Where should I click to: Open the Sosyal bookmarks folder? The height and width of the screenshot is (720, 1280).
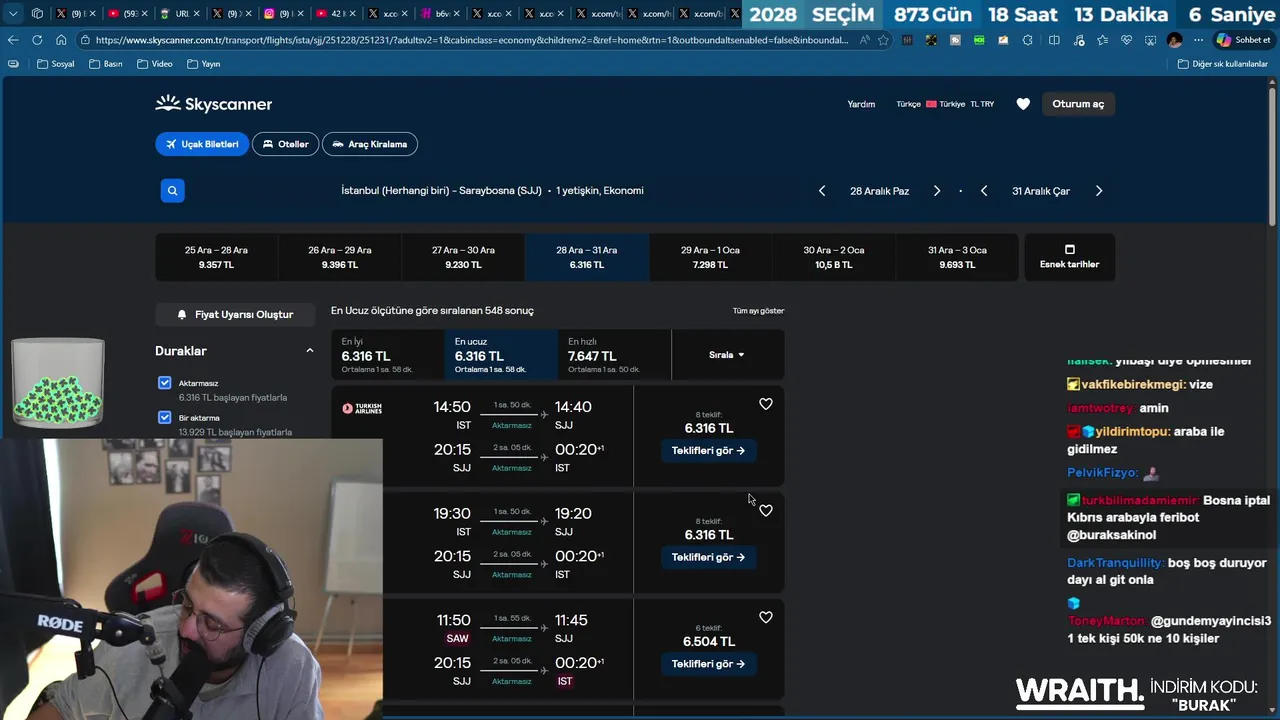pos(55,64)
